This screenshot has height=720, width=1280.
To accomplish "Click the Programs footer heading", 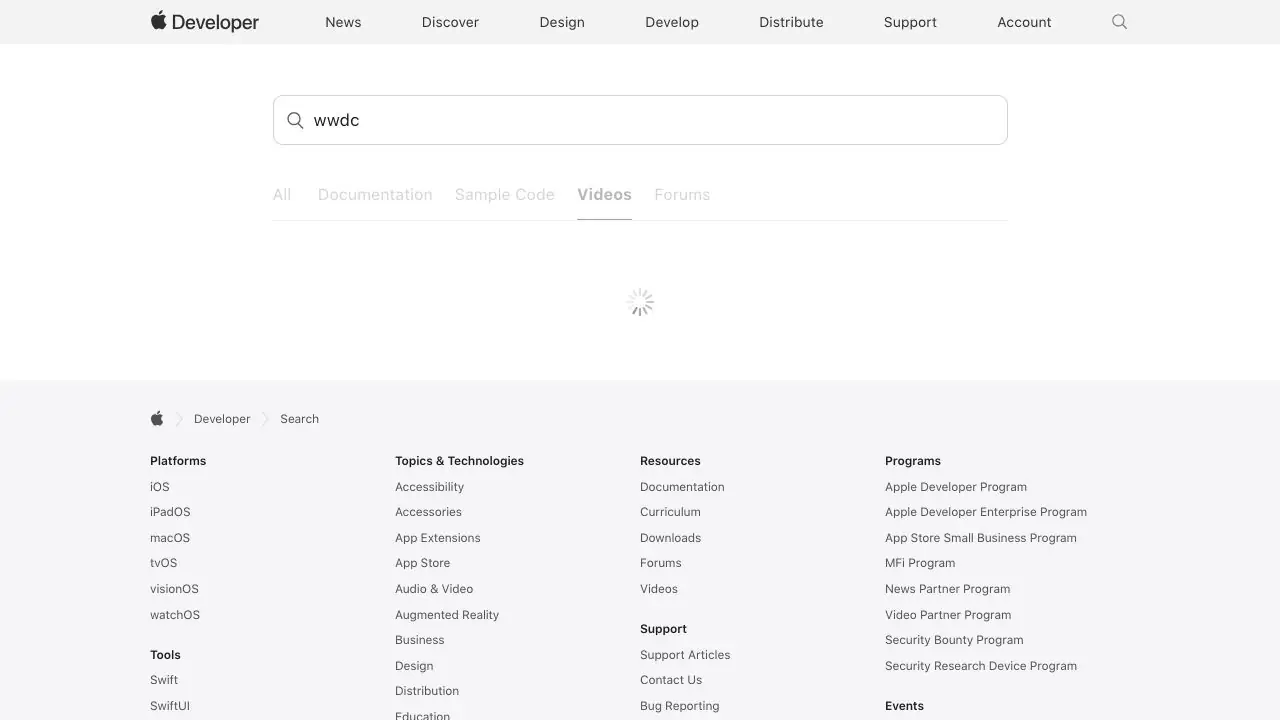I will point(913,461).
